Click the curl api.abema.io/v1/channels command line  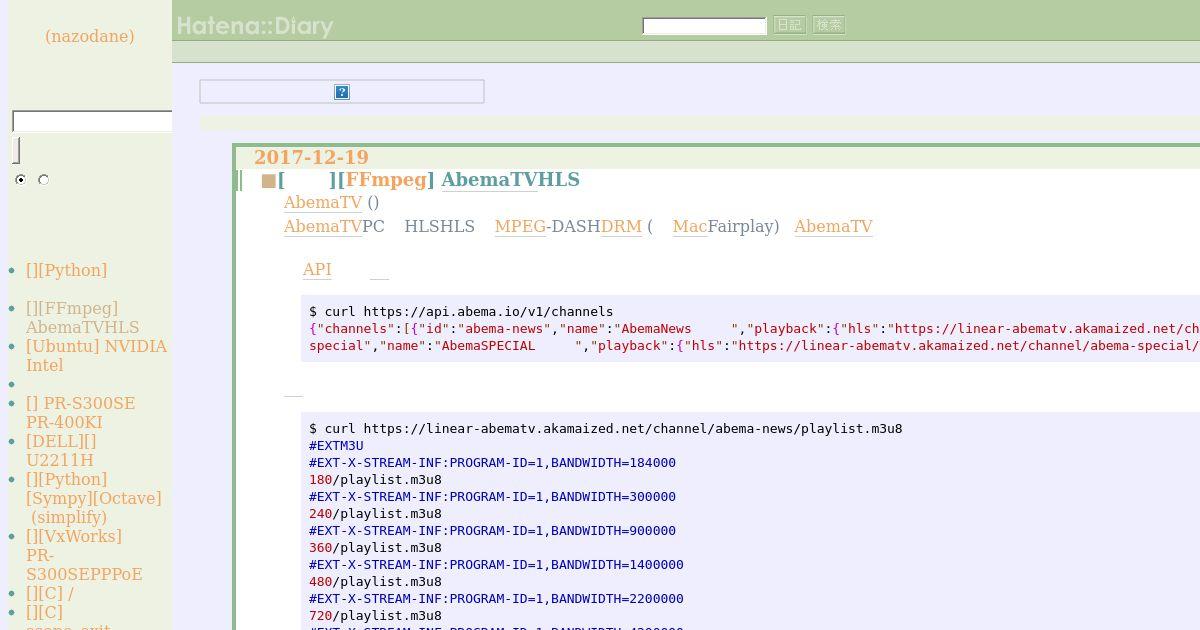pos(461,311)
